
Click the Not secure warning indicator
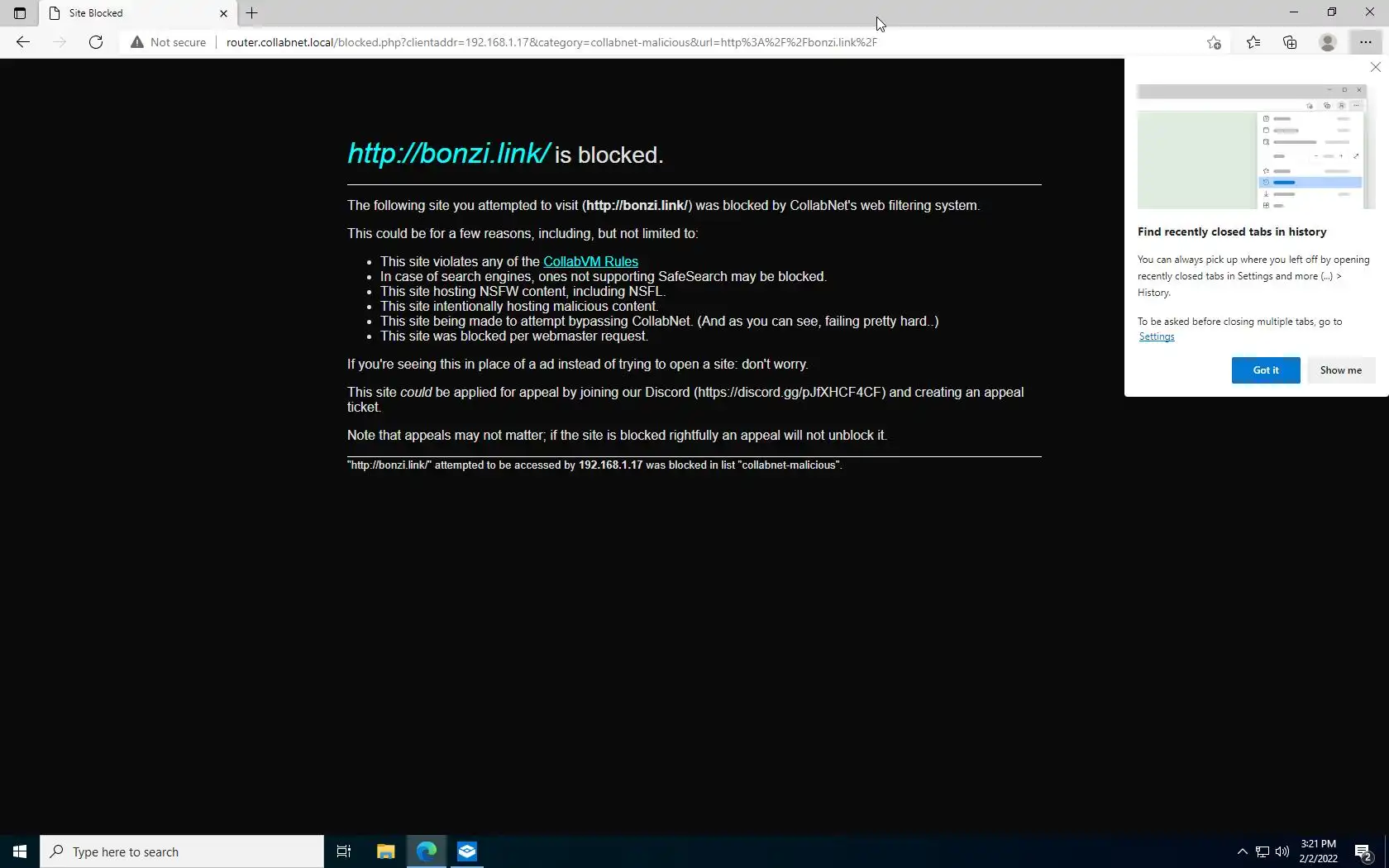click(169, 42)
